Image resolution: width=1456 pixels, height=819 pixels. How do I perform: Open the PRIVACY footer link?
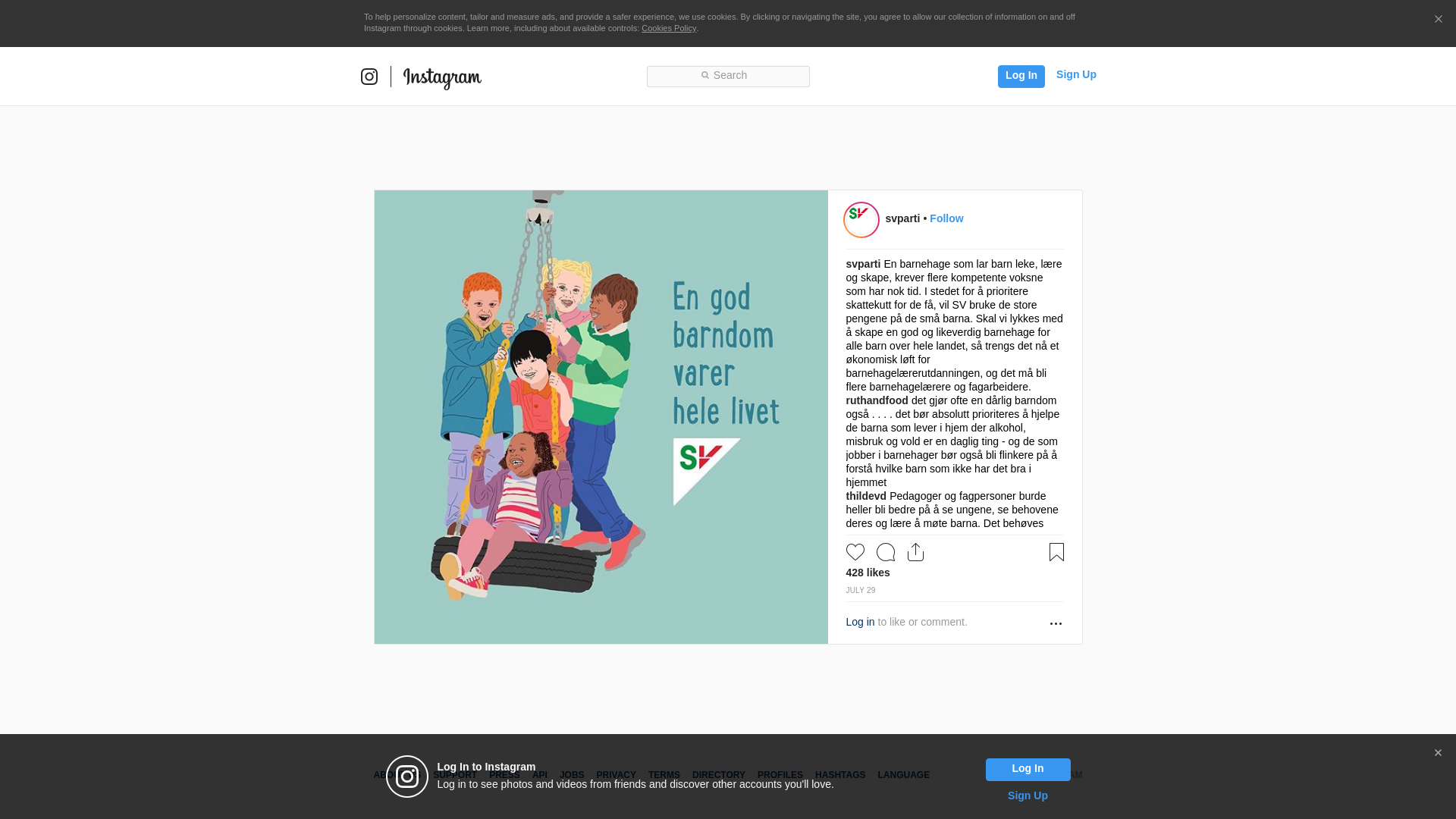tap(616, 775)
